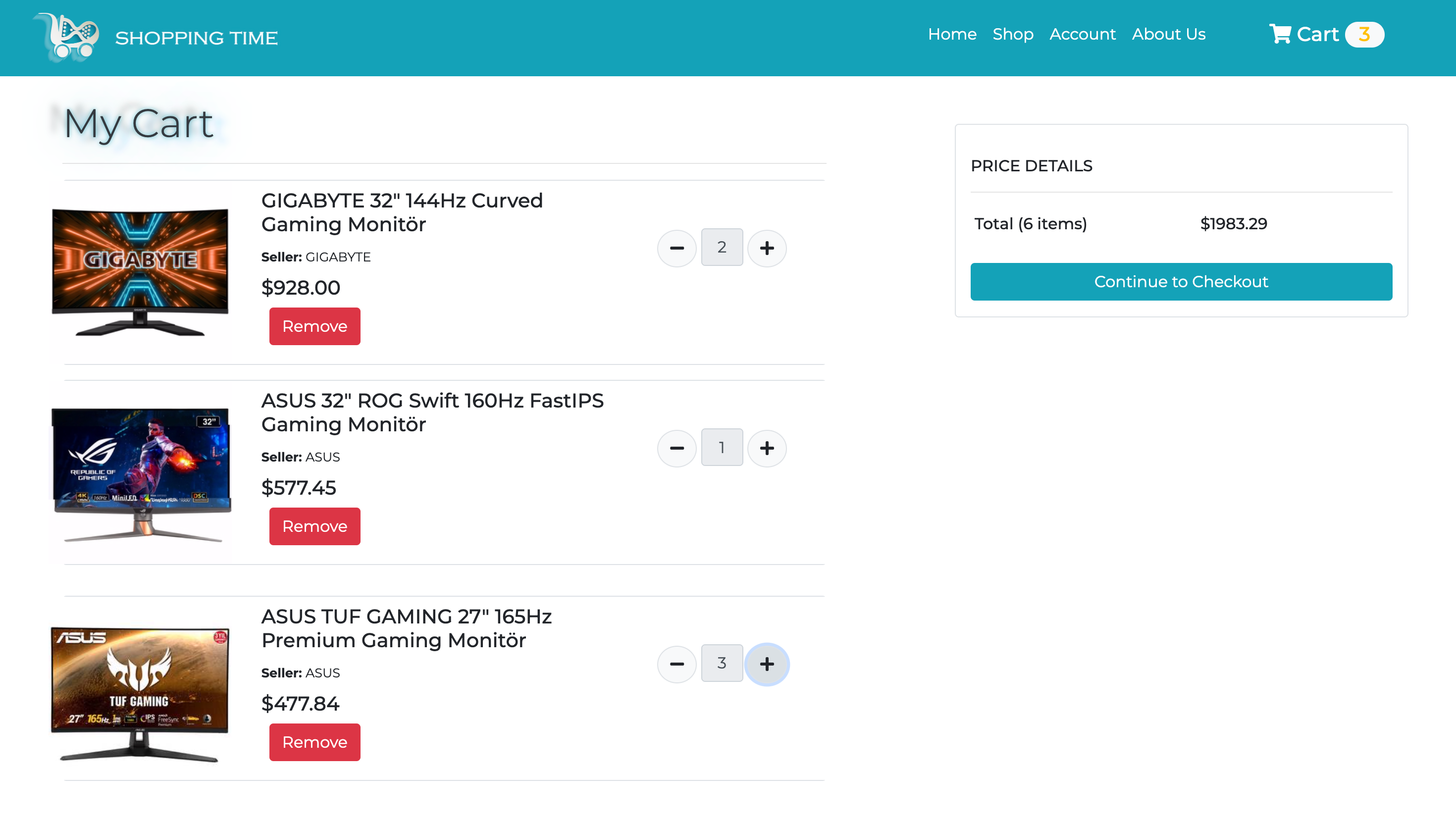Image resolution: width=1456 pixels, height=825 pixels.
Task: Visit the About Us page
Action: coord(1168,35)
